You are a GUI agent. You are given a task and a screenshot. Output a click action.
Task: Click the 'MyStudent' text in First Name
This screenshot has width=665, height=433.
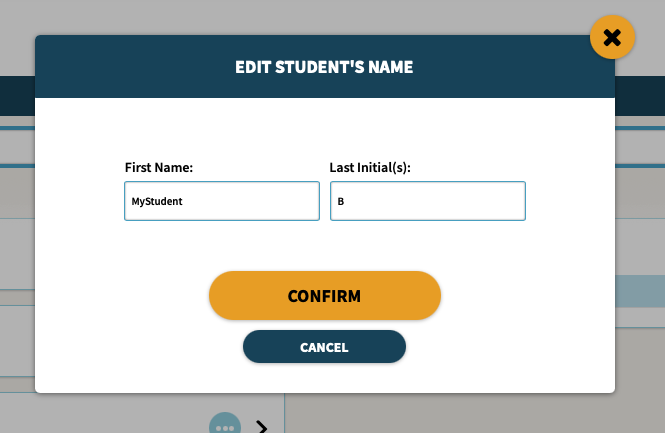[157, 201]
